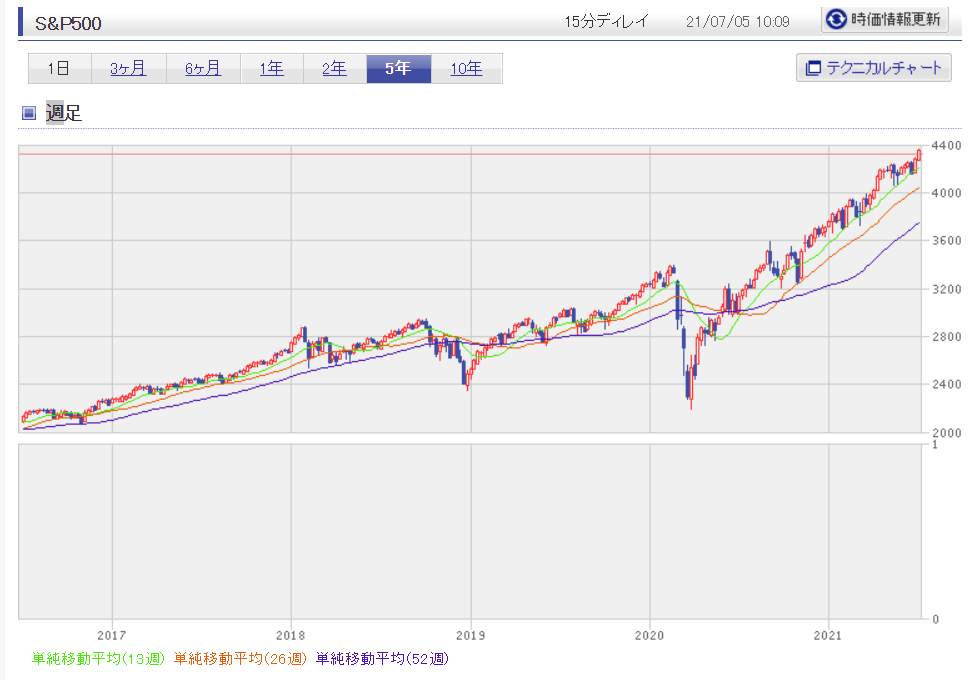The image size is (975, 680).
Task: Click the 3600 price axis label
Action: [946, 241]
